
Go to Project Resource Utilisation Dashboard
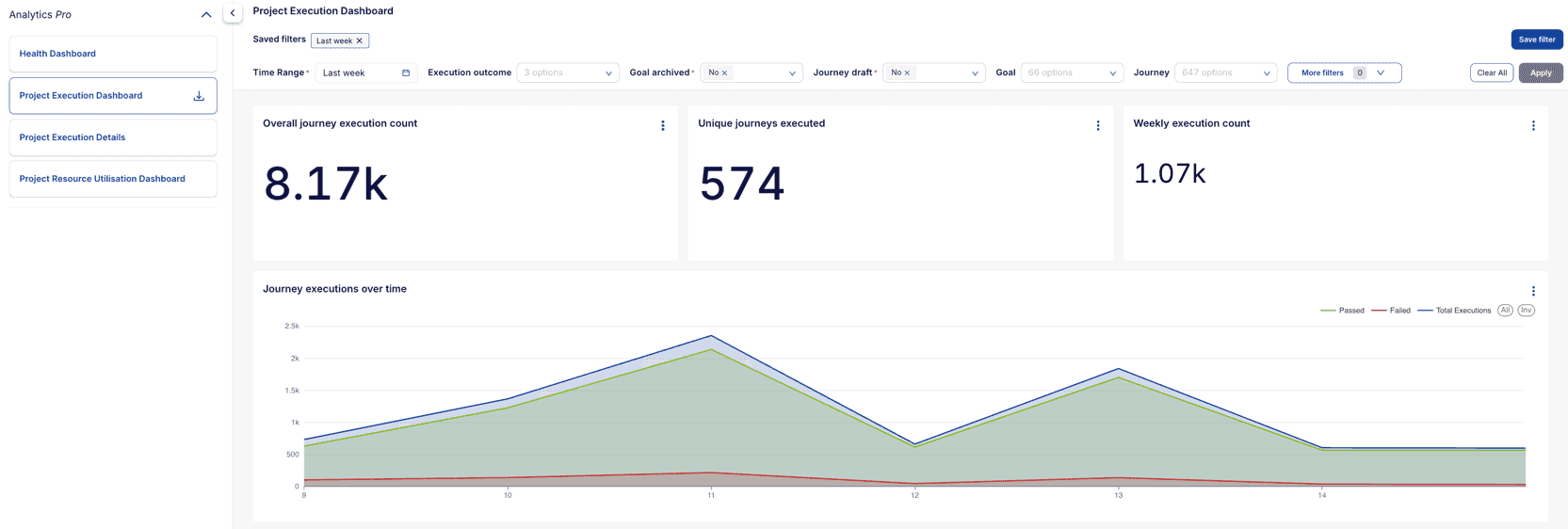click(102, 179)
